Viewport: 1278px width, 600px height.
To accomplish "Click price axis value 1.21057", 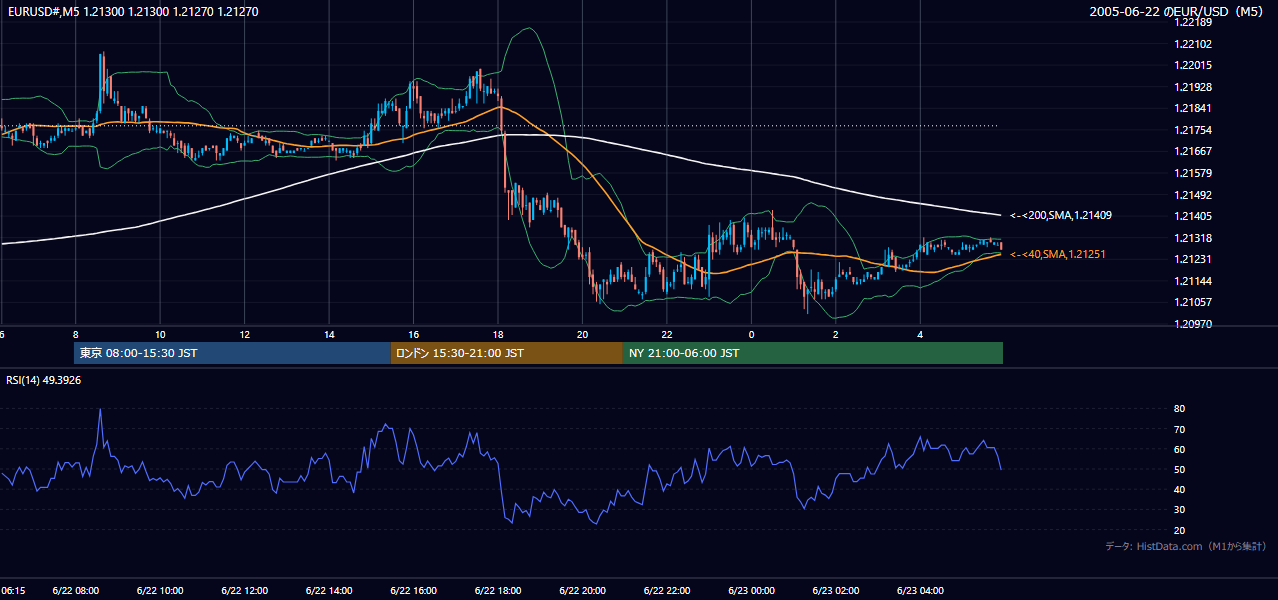I will (x=1194, y=302).
